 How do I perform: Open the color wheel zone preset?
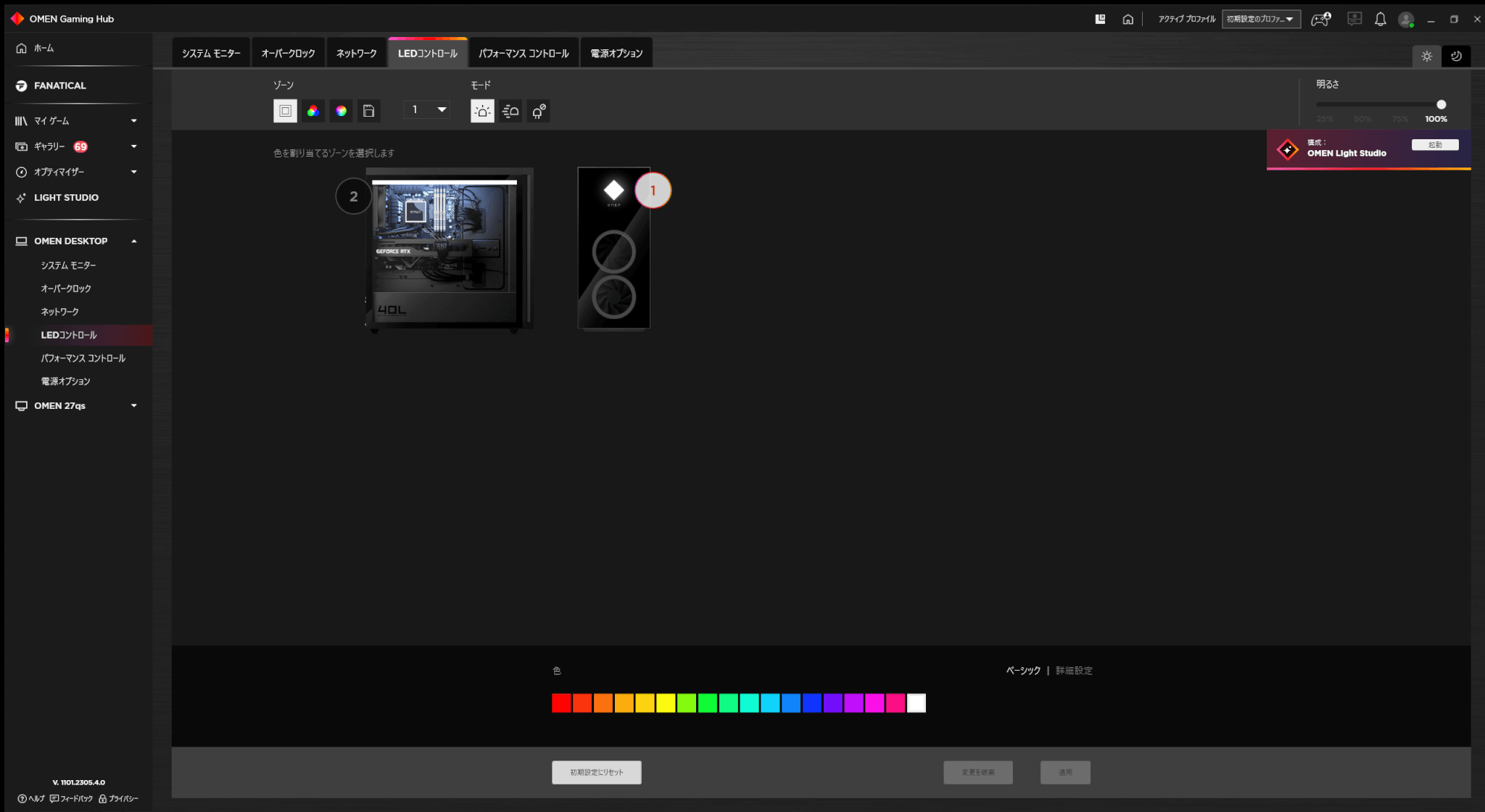pos(341,111)
